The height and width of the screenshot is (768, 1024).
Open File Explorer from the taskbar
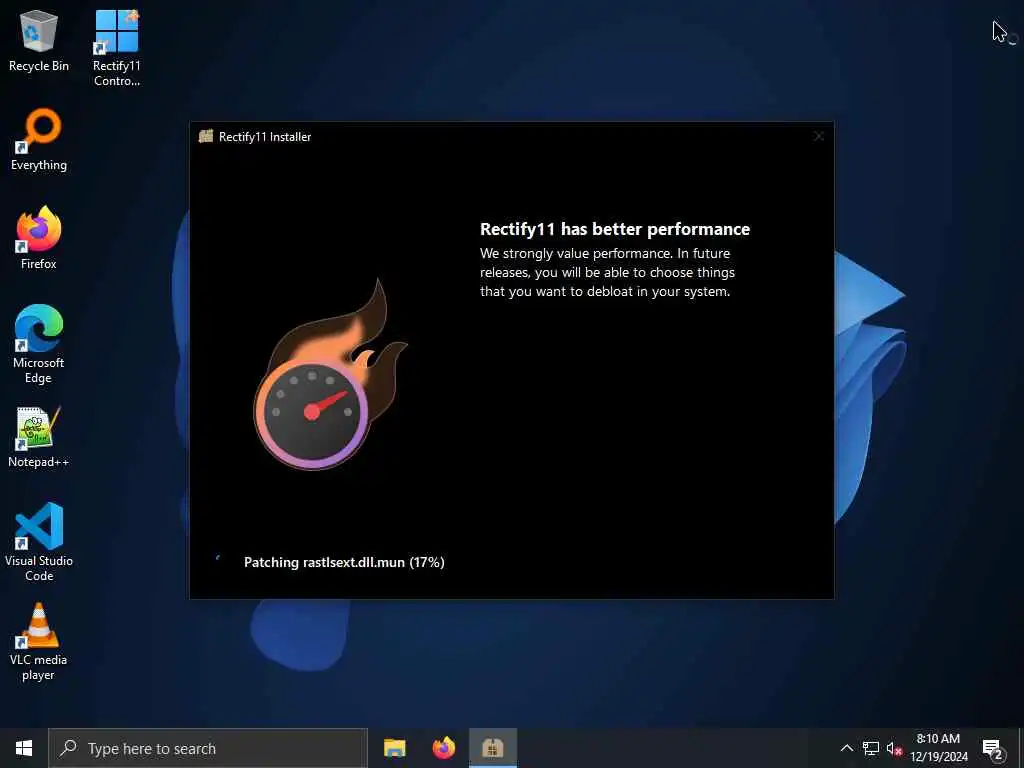394,748
